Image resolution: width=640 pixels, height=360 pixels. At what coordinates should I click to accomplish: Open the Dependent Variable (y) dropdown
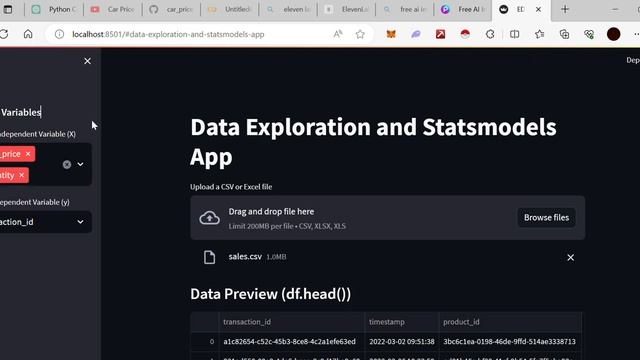(80, 222)
